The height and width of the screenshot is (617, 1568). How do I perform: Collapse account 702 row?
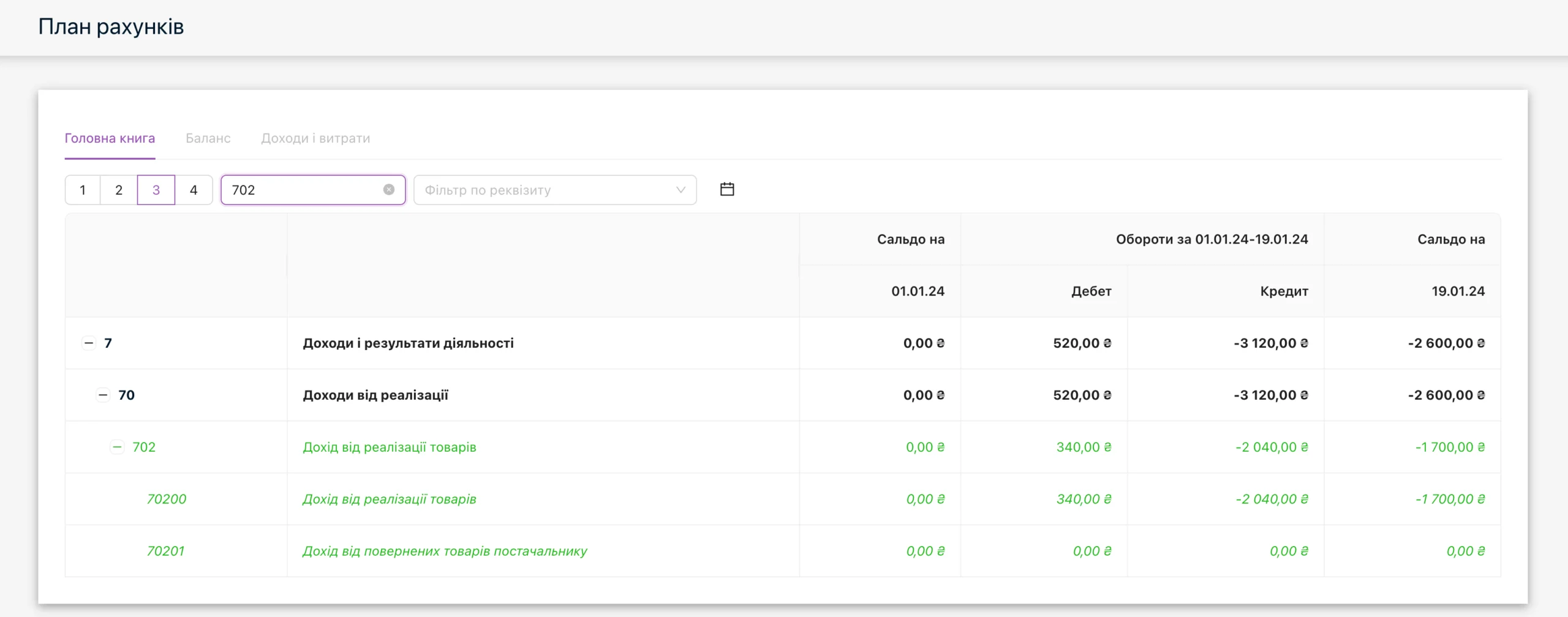coord(117,447)
